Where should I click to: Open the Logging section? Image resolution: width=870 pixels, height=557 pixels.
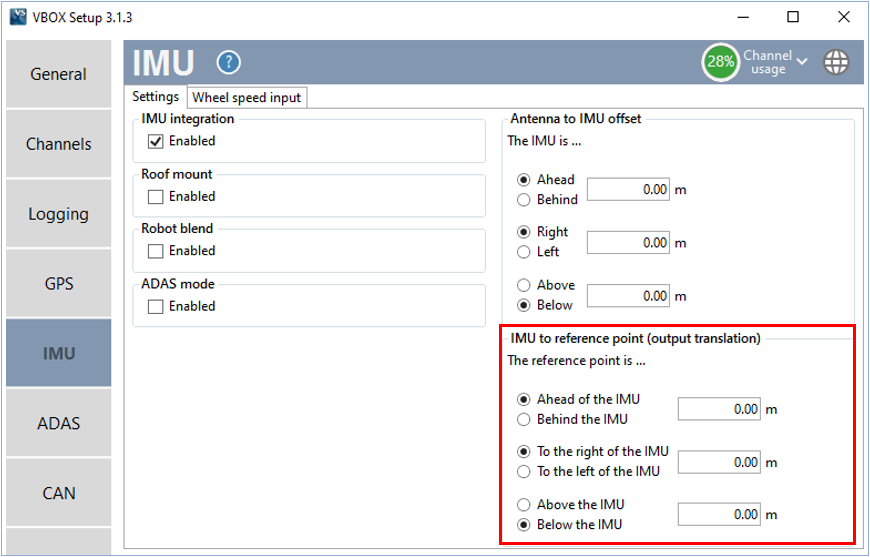58,214
